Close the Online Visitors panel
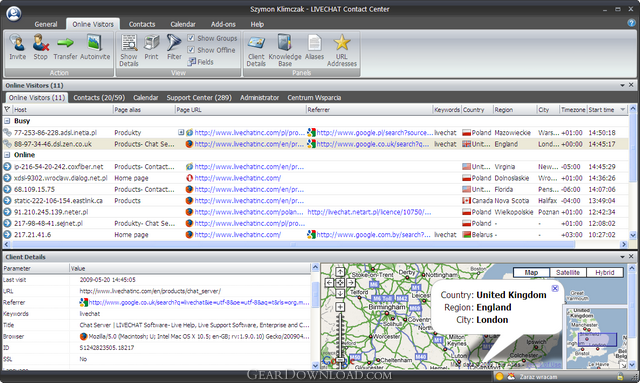This screenshot has height=383, width=640. pos(631,85)
